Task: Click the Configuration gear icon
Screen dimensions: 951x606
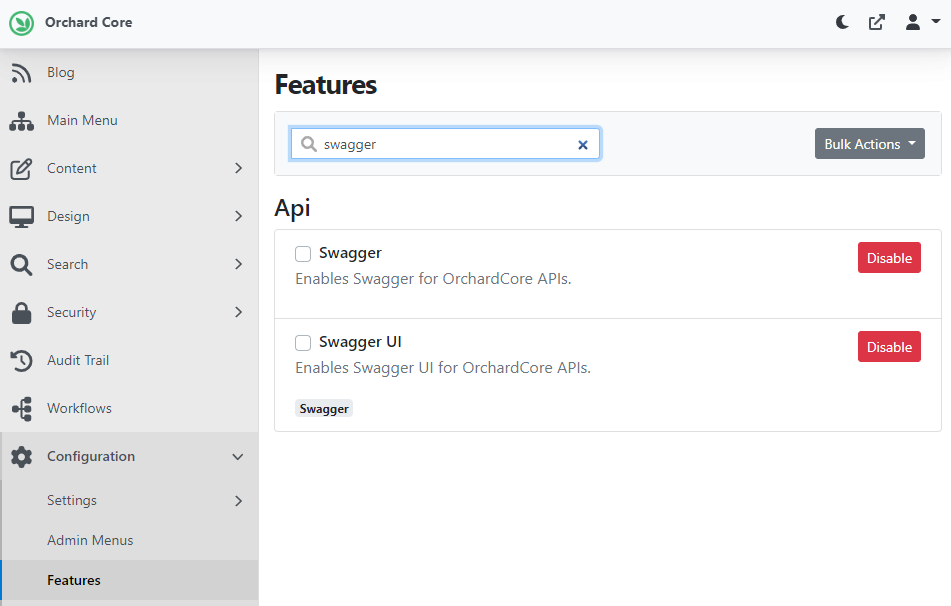Action: click(21, 456)
